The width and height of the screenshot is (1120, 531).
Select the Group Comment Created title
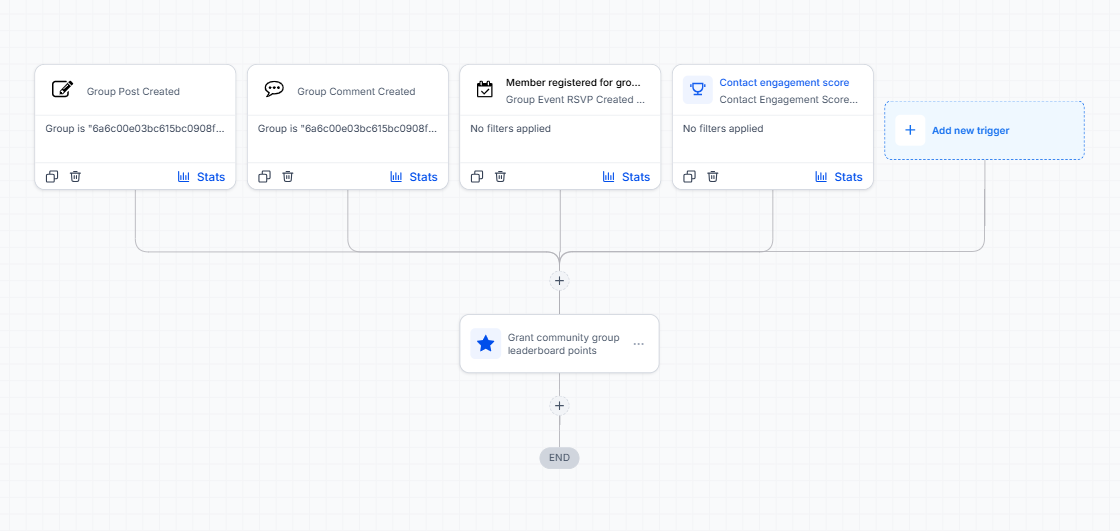click(356, 91)
